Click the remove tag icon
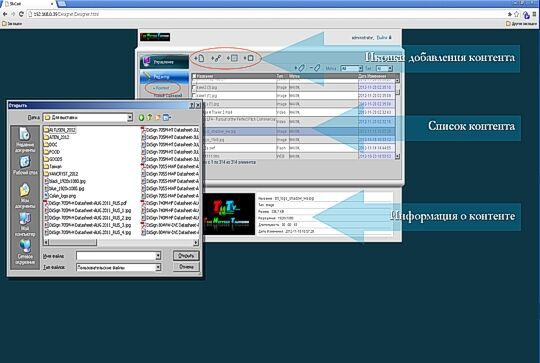Screen dimensions: 540x363 (315, 68)
